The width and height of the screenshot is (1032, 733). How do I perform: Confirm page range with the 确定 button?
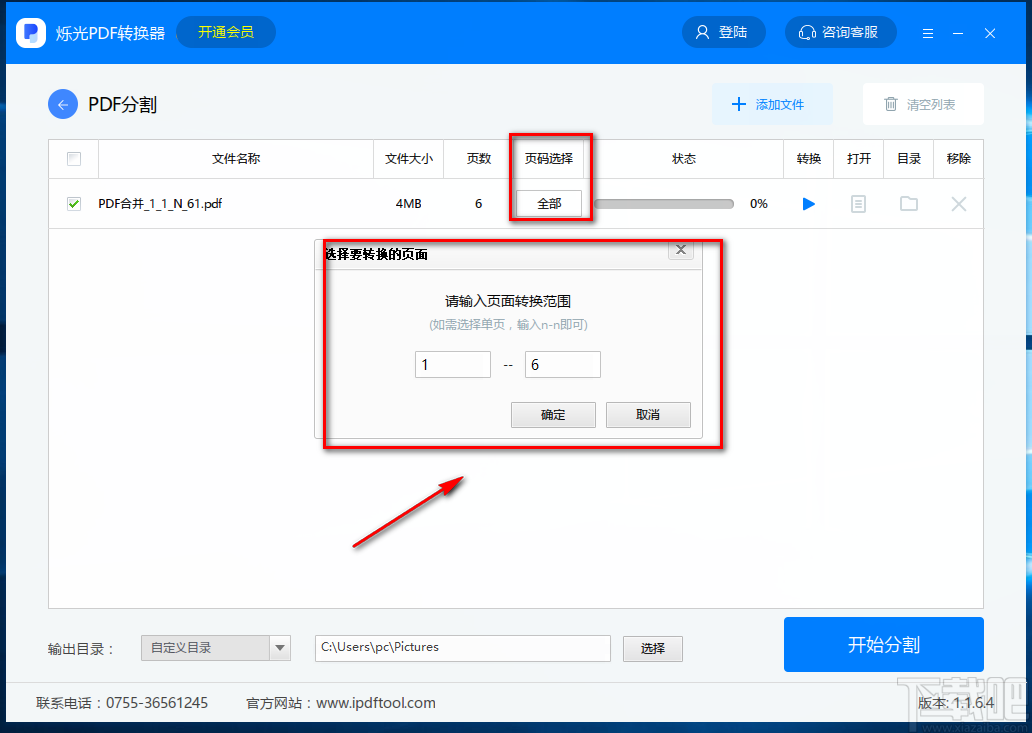[x=553, y=414]
